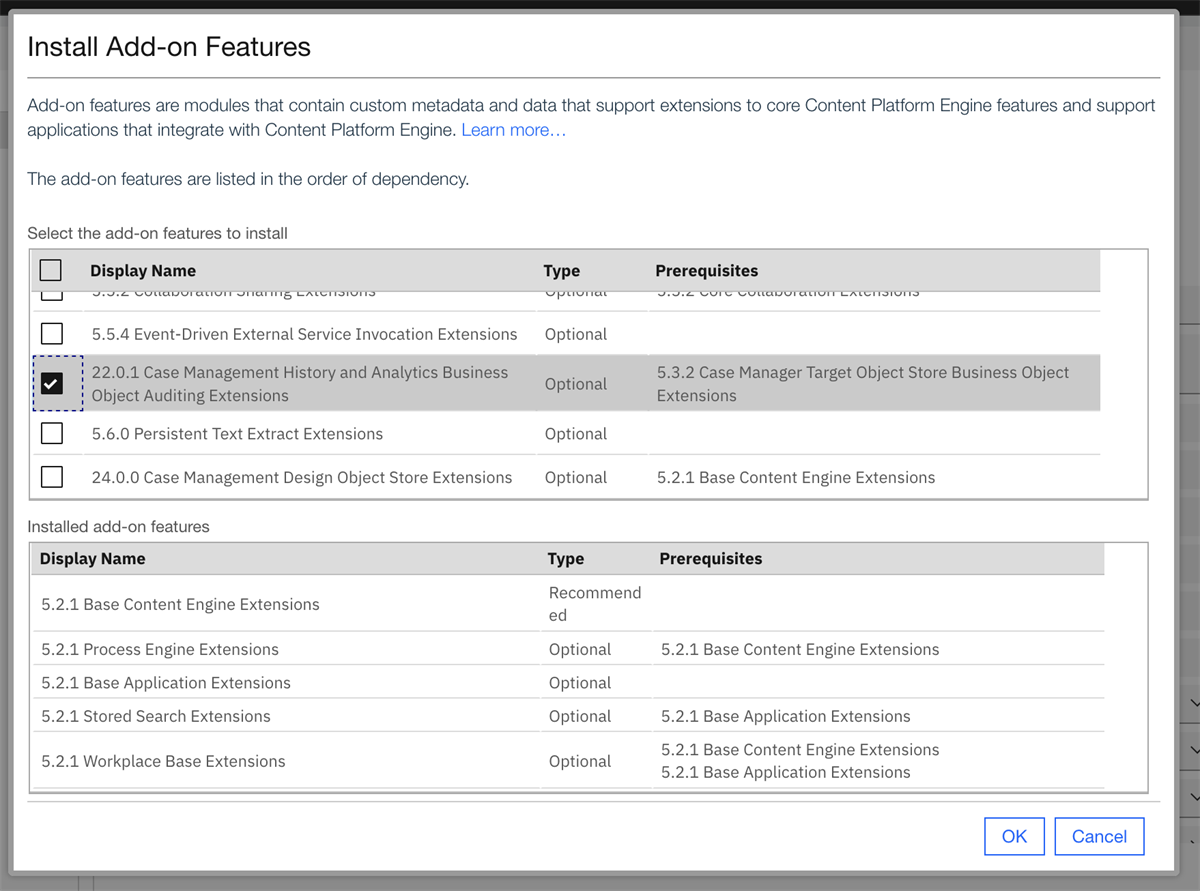Click Optional type of Persistent Text Extract row

(576, 434)
